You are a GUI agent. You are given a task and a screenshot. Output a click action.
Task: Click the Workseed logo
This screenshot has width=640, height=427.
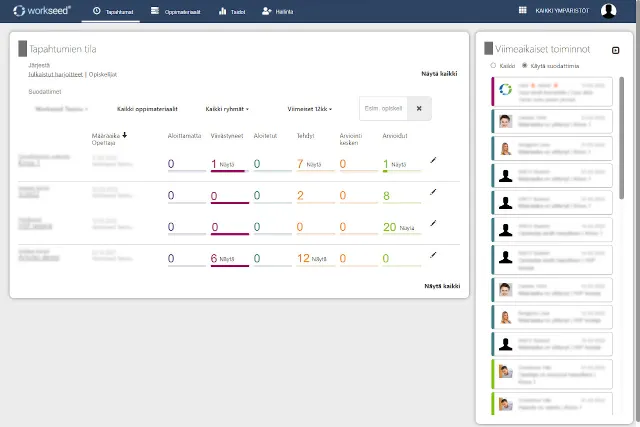(42, 11)
